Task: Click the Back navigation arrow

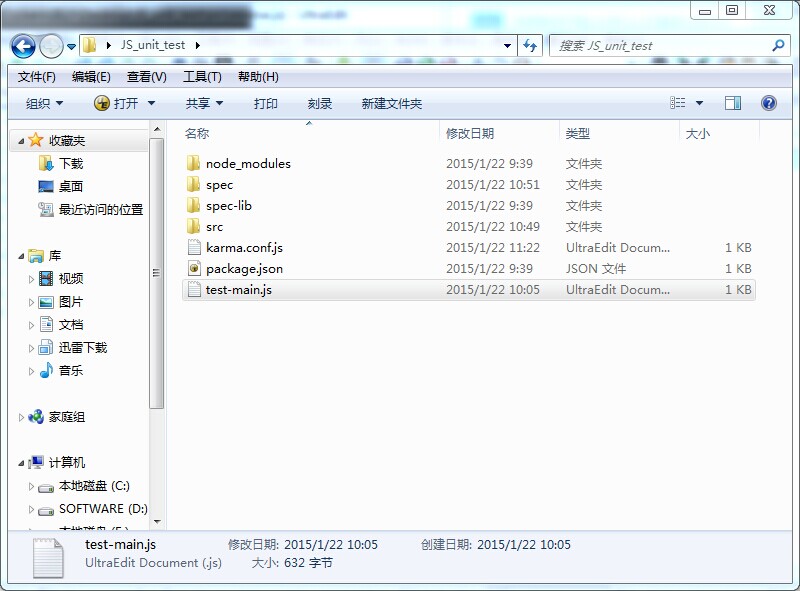Action: (23, 46)
